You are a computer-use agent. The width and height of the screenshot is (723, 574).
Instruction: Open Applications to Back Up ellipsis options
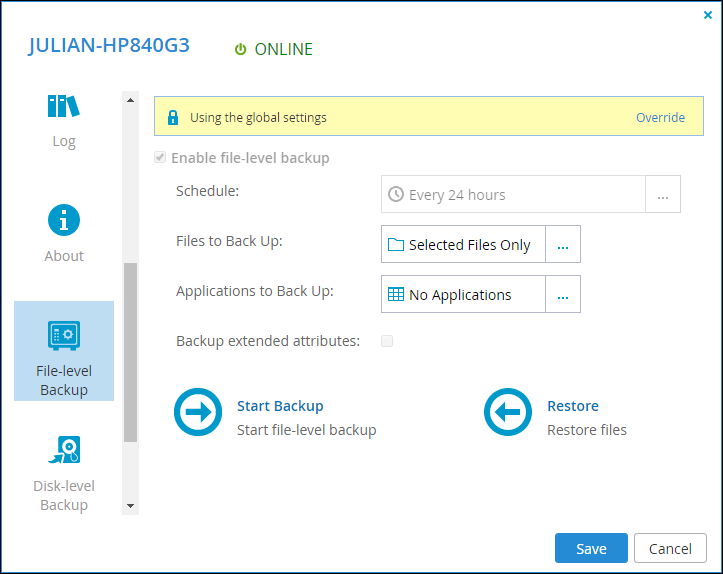click(x=563, y=294)
